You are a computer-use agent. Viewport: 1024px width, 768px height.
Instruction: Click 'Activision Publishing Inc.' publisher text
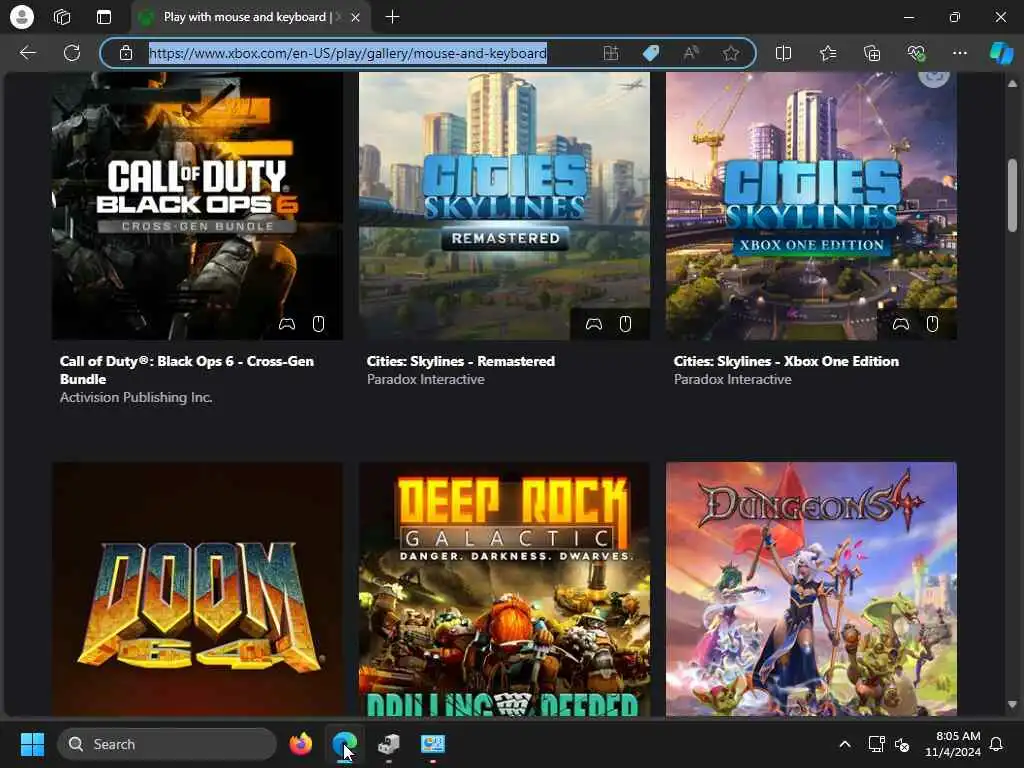coord(136,397)
